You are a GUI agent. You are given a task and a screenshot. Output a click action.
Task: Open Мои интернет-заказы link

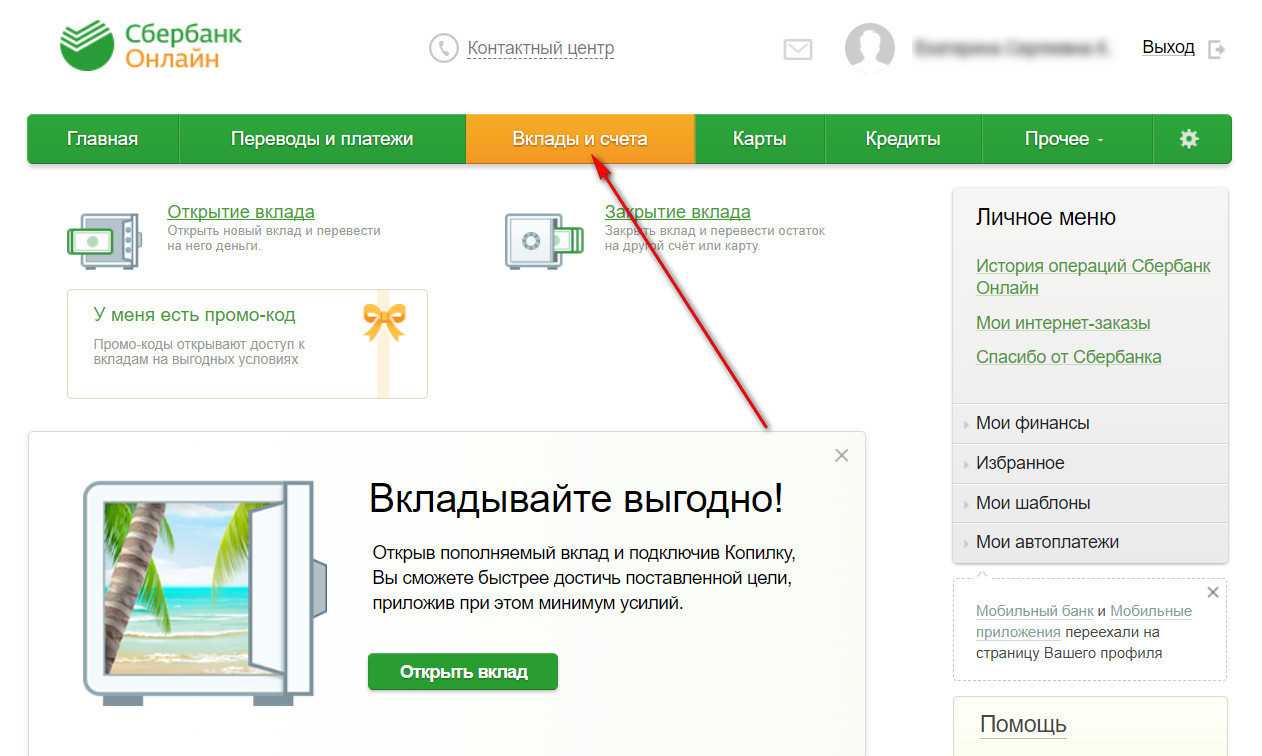point(1063,323)
